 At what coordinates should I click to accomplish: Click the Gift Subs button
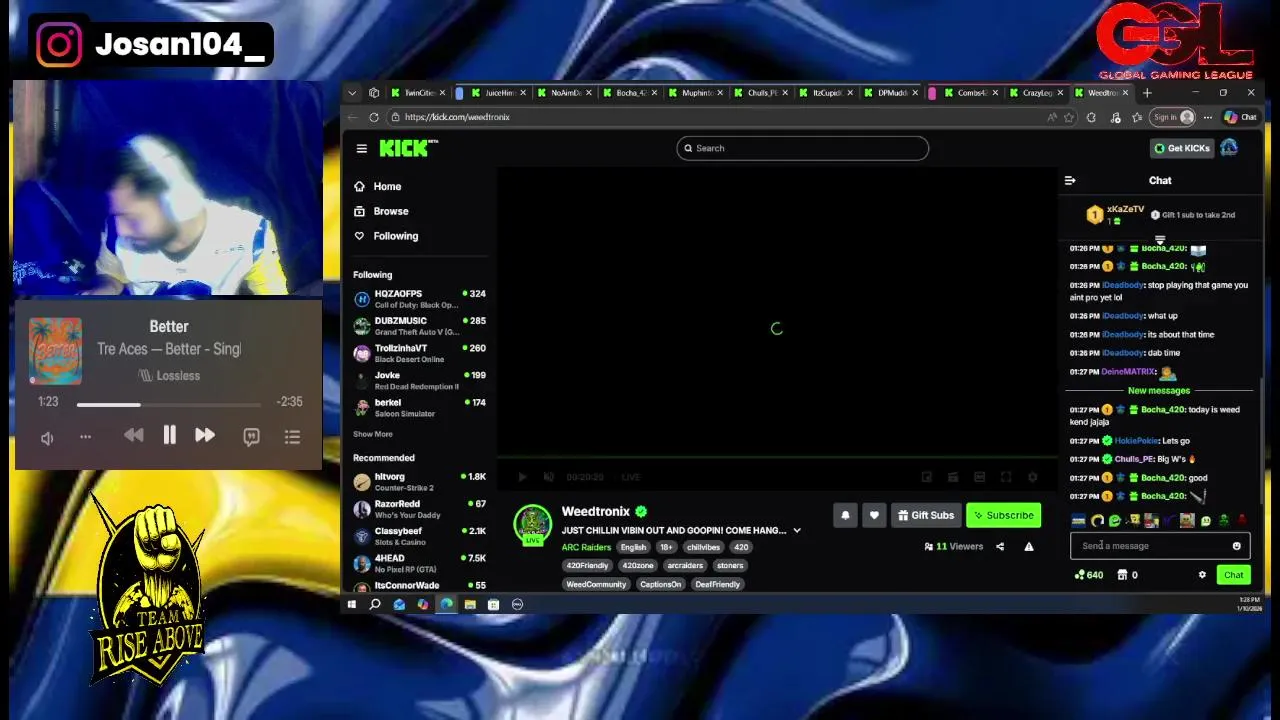point(926,515)
